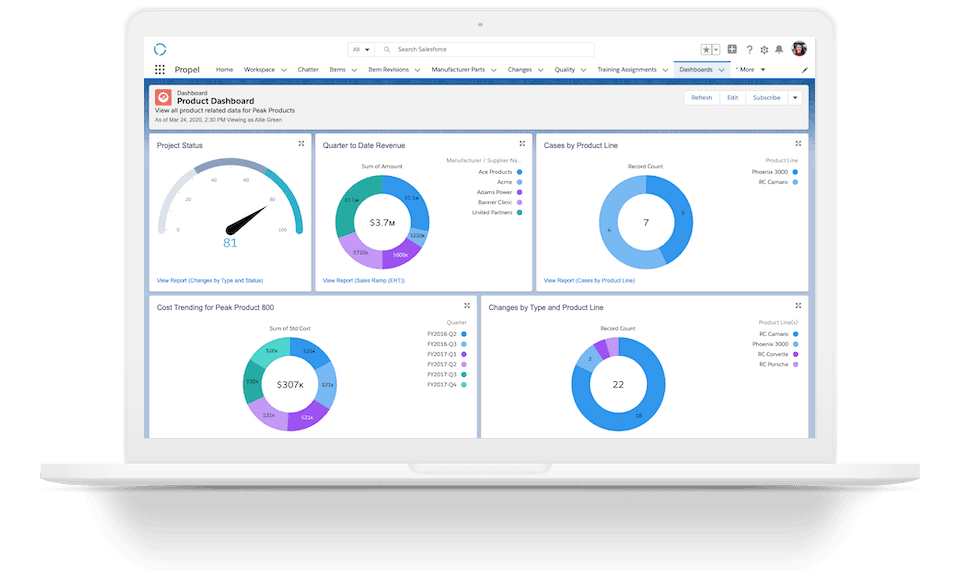Go to the Home tab
The image size is (962, 571).
224,70
